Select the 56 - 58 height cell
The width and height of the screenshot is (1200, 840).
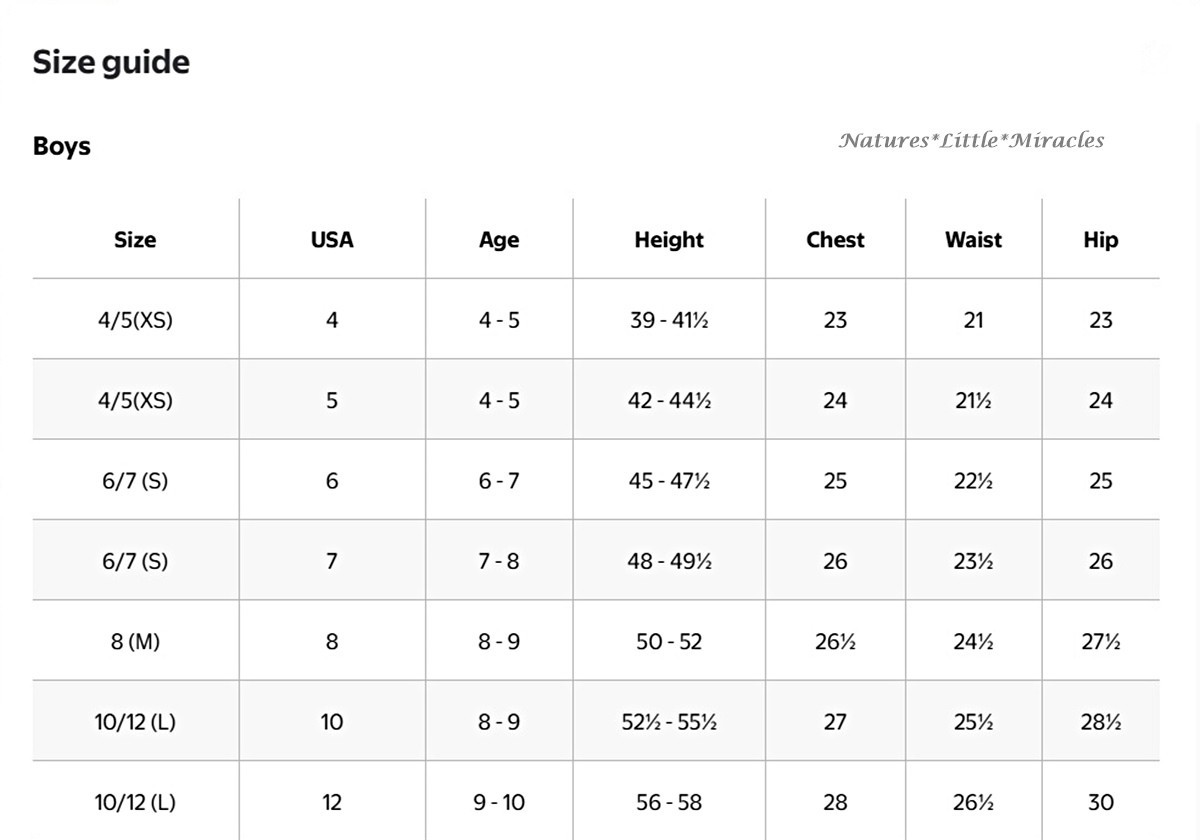pos(669,802)
